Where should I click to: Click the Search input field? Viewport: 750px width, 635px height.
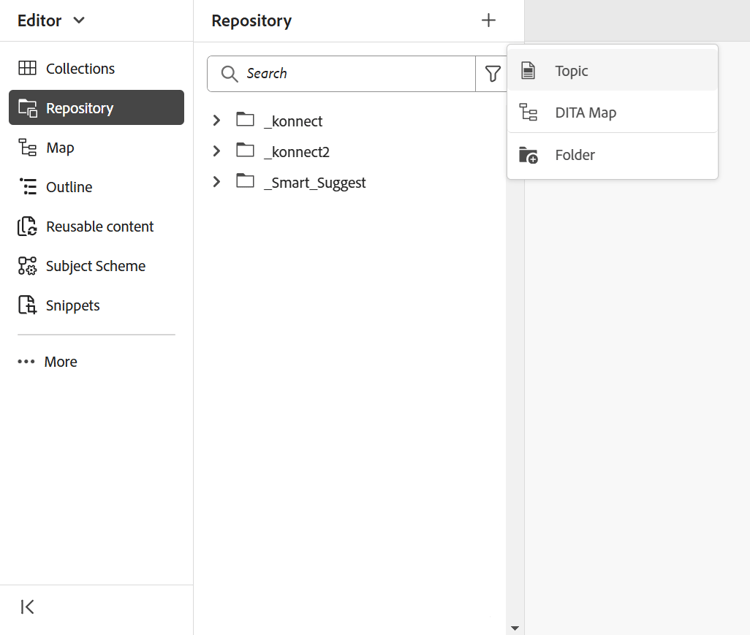click(342, 74)
